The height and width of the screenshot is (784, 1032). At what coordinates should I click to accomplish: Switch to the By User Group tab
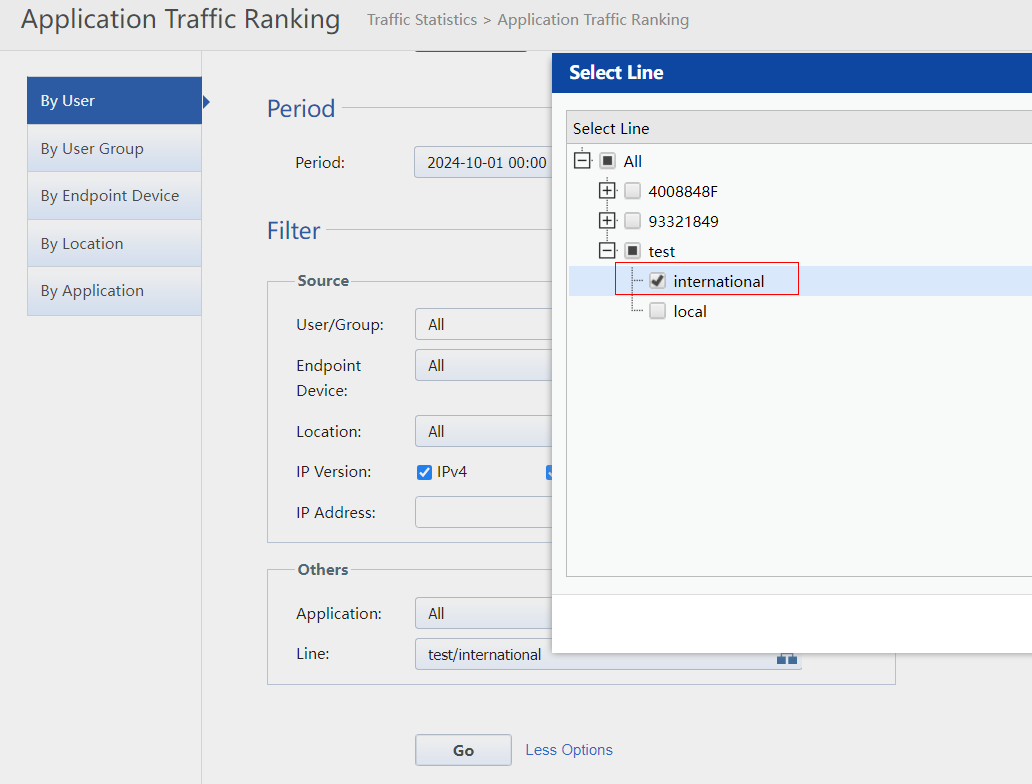pos(114,149)
